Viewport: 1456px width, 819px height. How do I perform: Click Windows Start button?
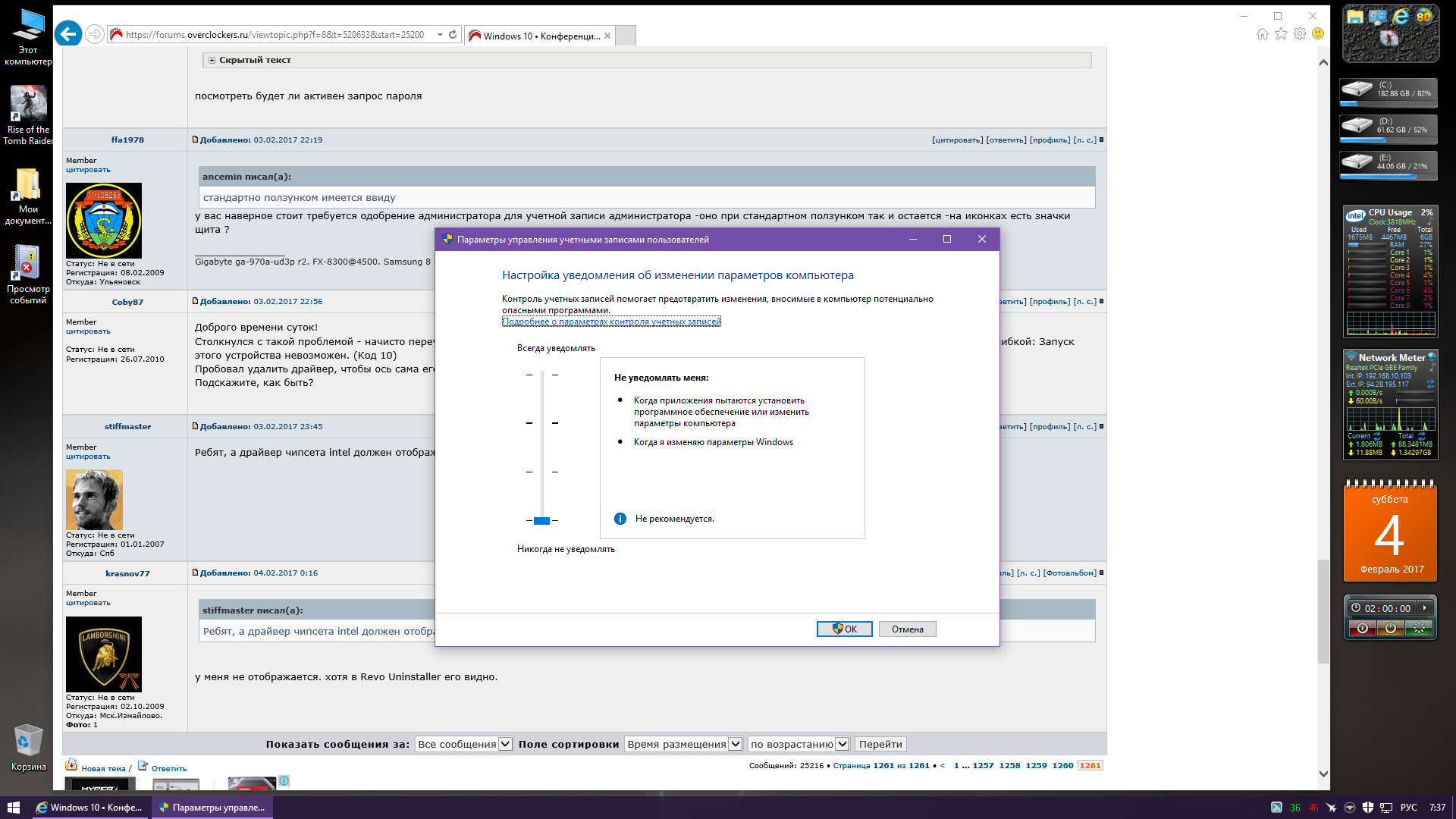(13, 808)
